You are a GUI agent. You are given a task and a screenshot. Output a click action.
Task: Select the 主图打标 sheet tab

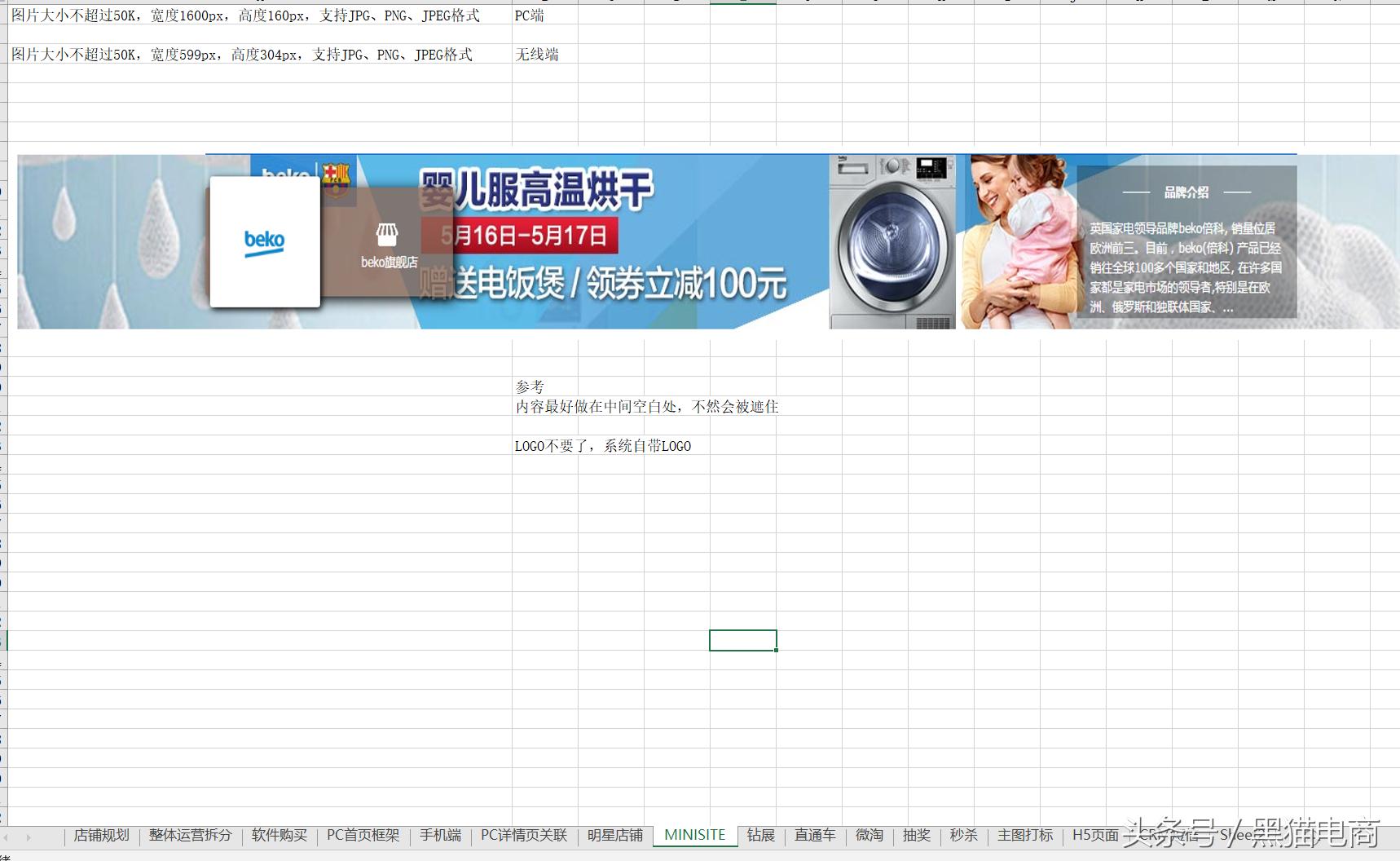tap(1024, 836)
